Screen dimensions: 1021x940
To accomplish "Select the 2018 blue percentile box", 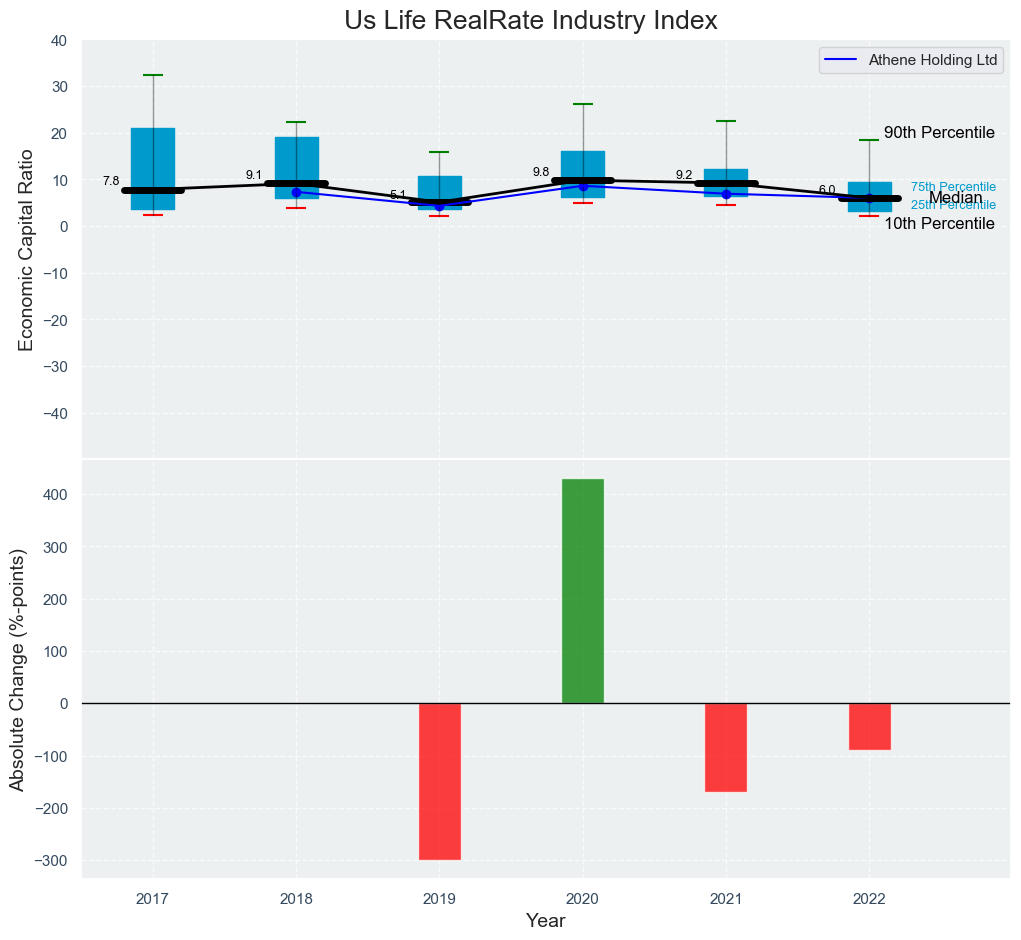I will [296, 158].
